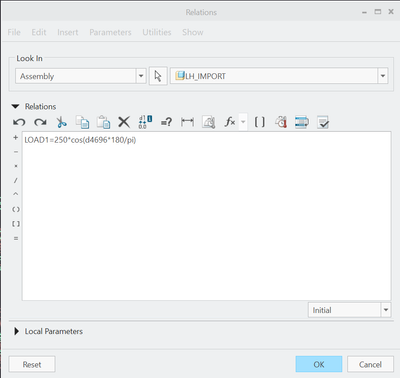Confirm with the OK button
This screenshot has height=378, width=400.
(319, 364)
